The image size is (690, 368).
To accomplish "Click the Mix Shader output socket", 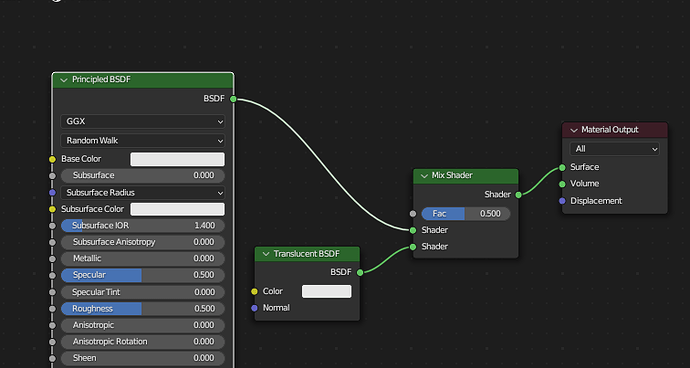I will 518,195.
